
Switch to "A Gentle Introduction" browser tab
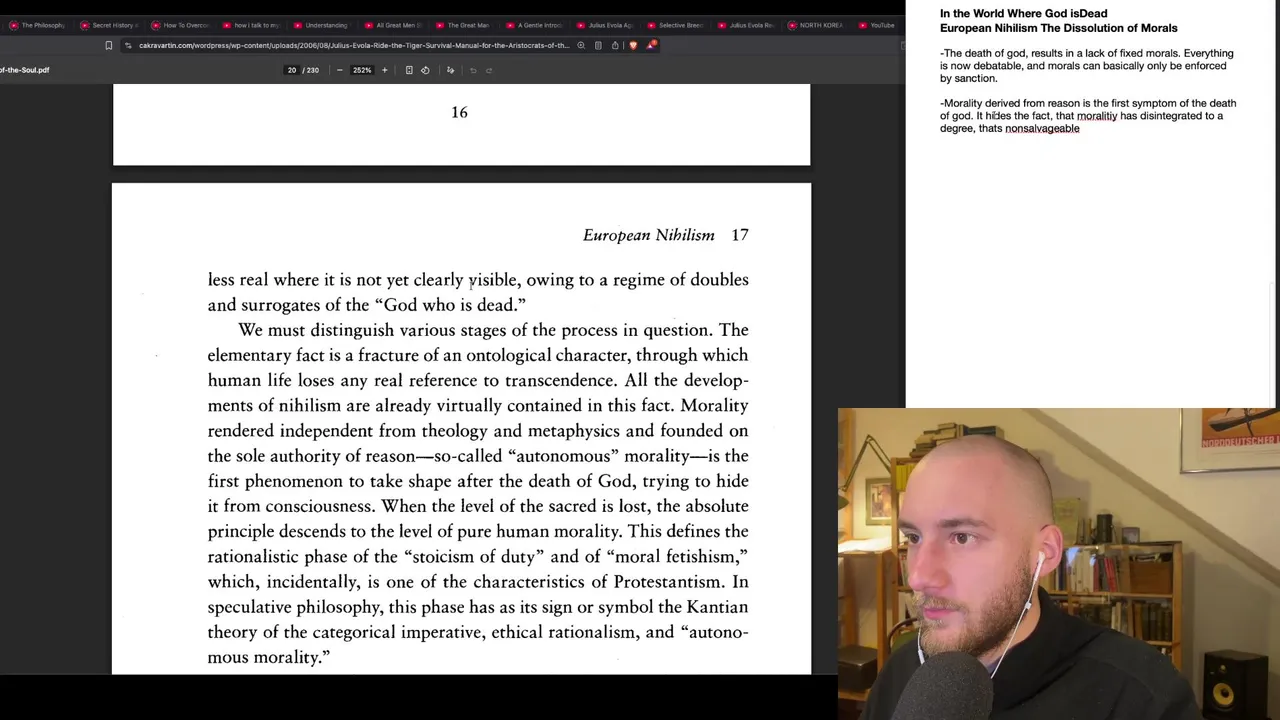point(534,25)
